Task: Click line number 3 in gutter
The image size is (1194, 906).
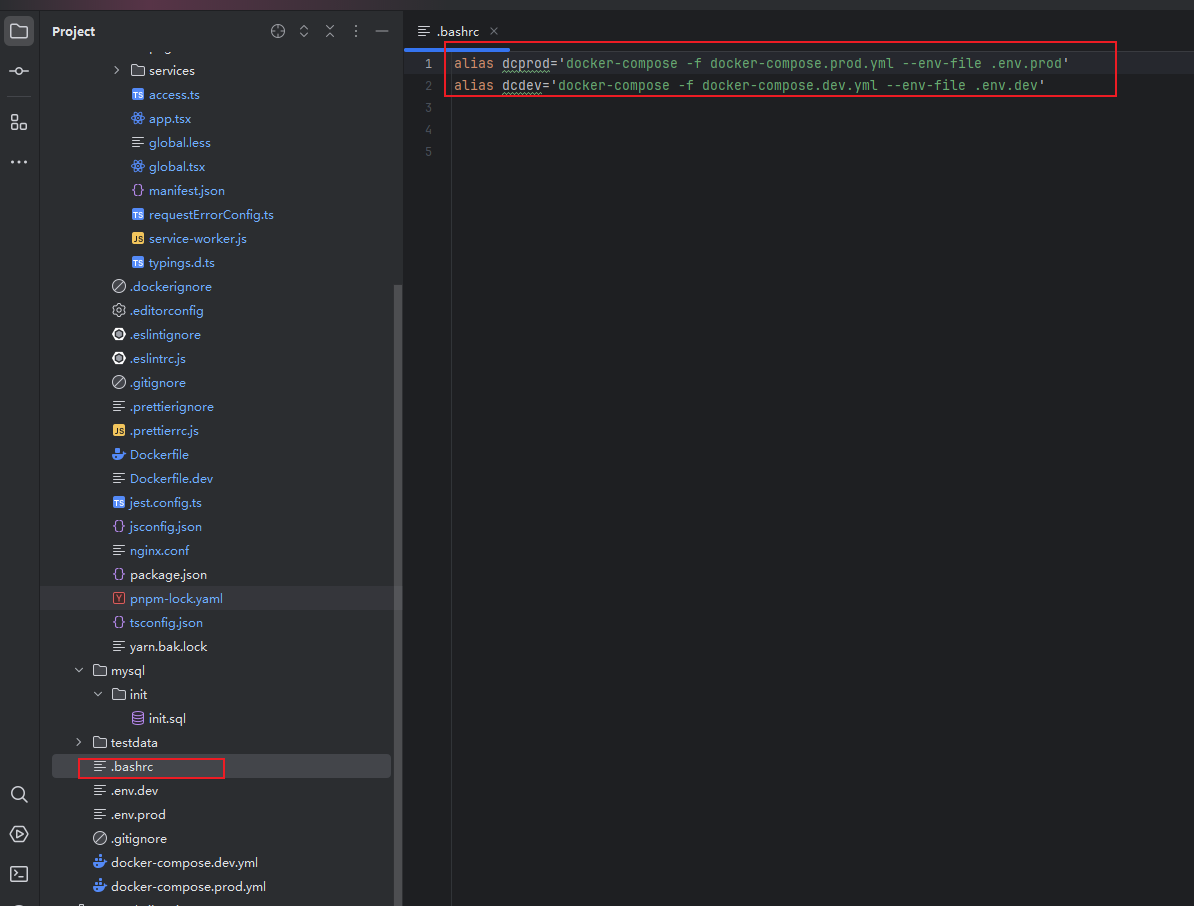Action: coord(428,107)
